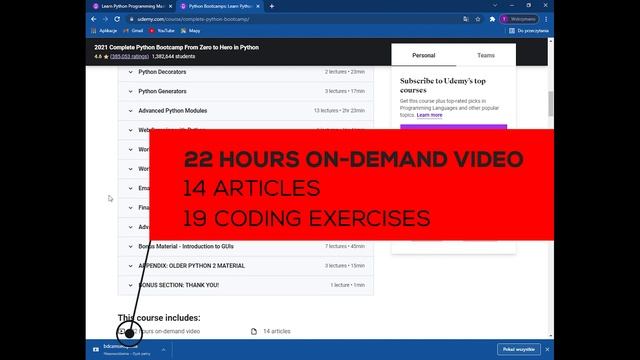Click the sticky header course title
The width and height of the screenshot is (640, 360).
[x=176, y=47]
